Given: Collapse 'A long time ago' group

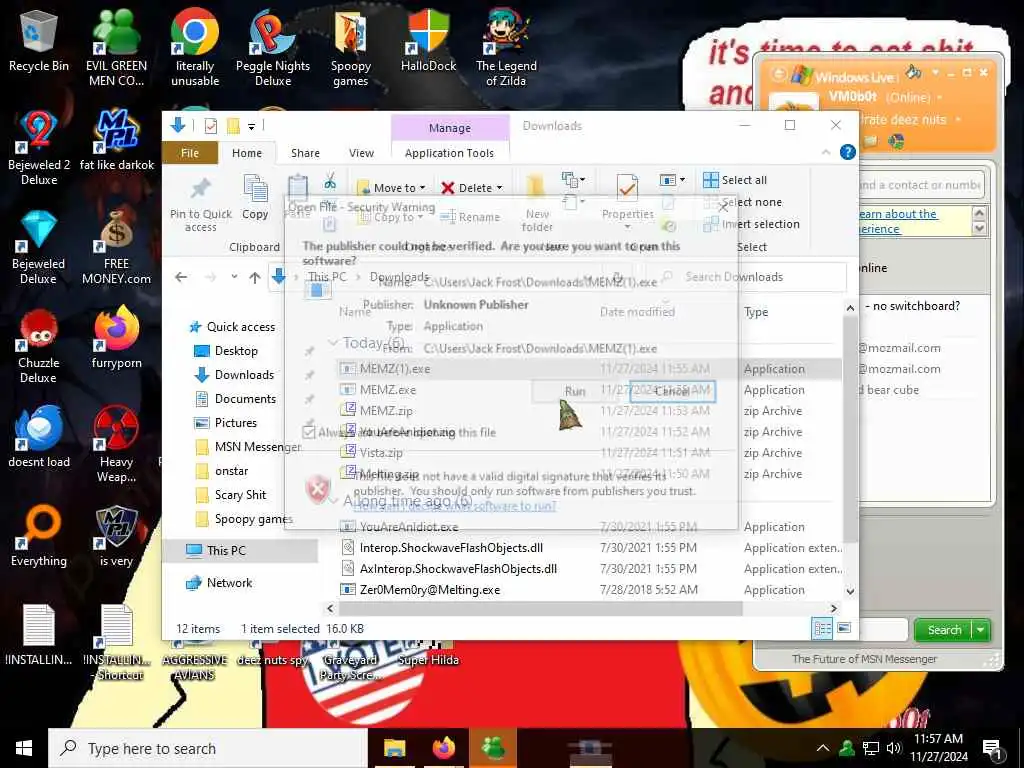Looking at the screenshot, I should tap(332, 502).
